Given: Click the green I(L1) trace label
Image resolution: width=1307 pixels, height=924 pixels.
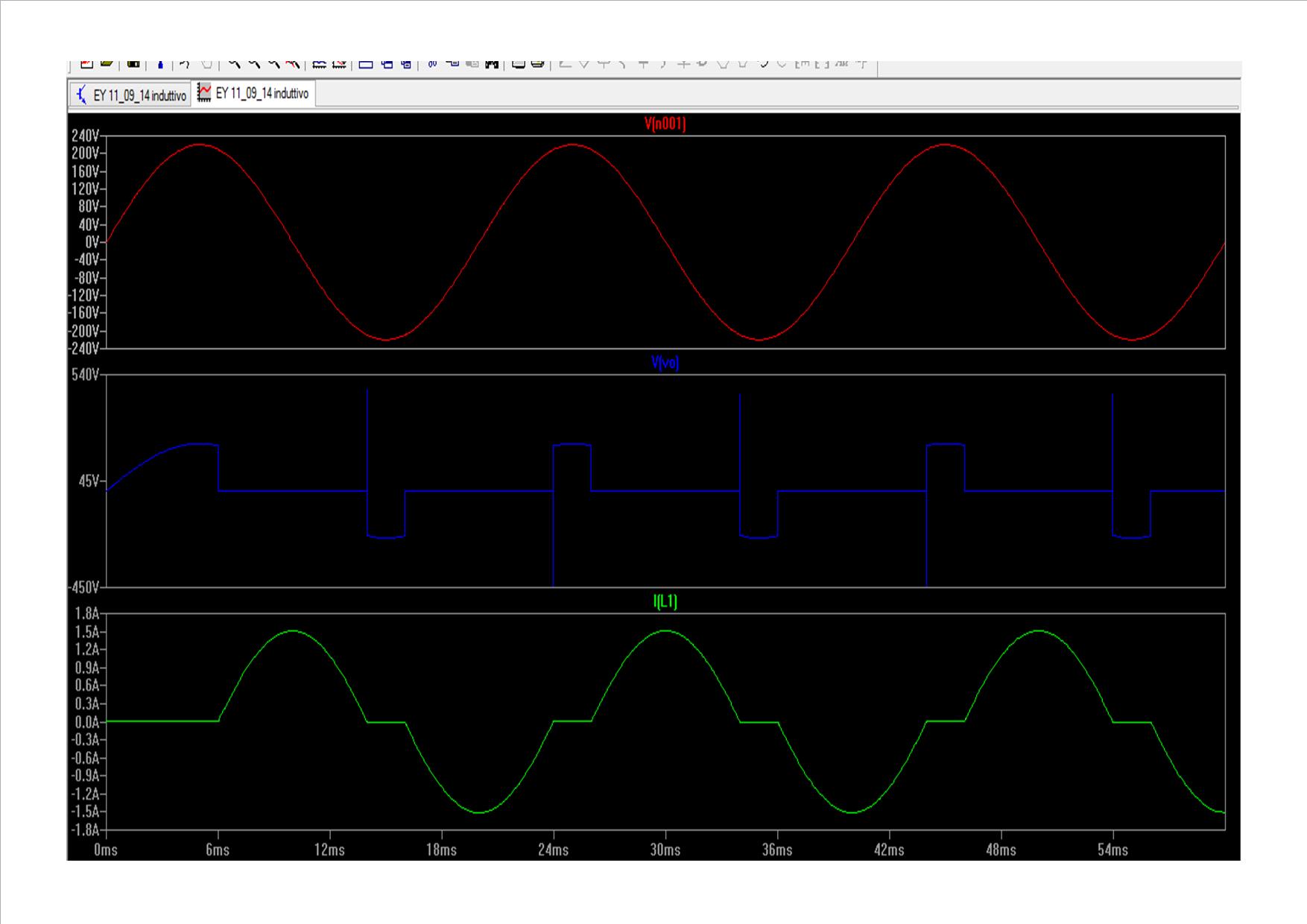Looking at the screenshot, I should (665, 601).
